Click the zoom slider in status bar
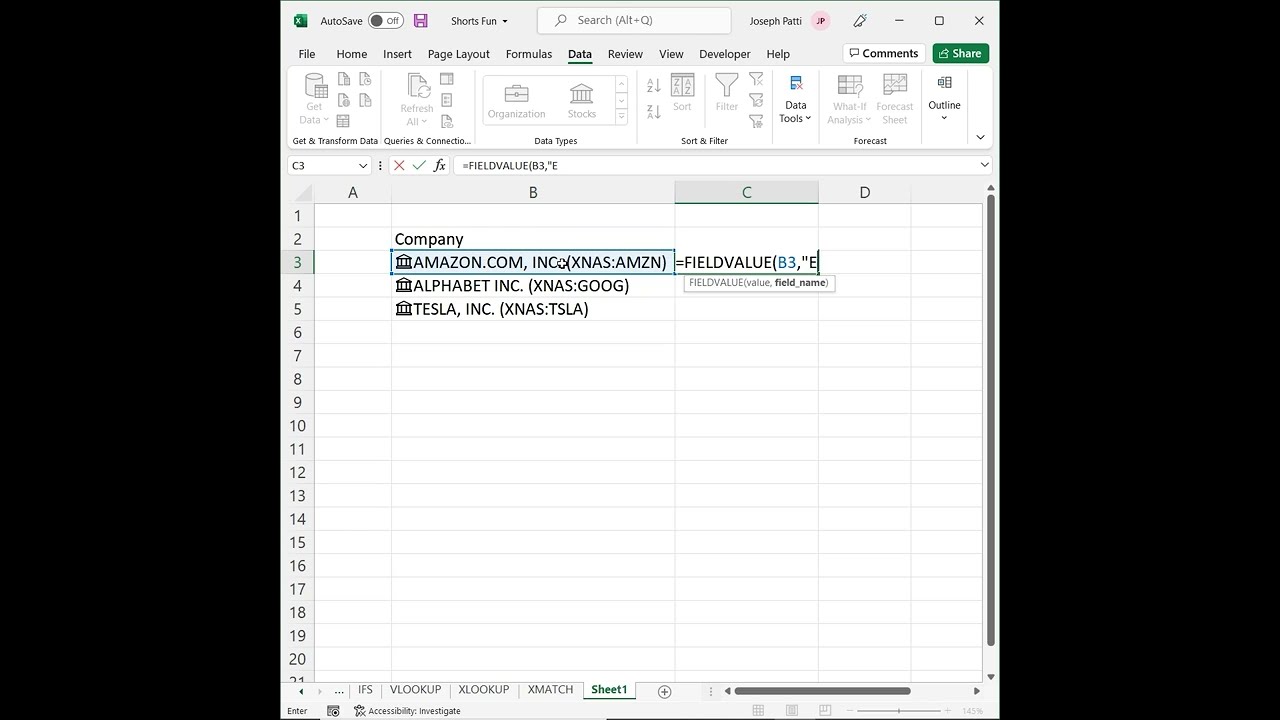 [898, 711]
